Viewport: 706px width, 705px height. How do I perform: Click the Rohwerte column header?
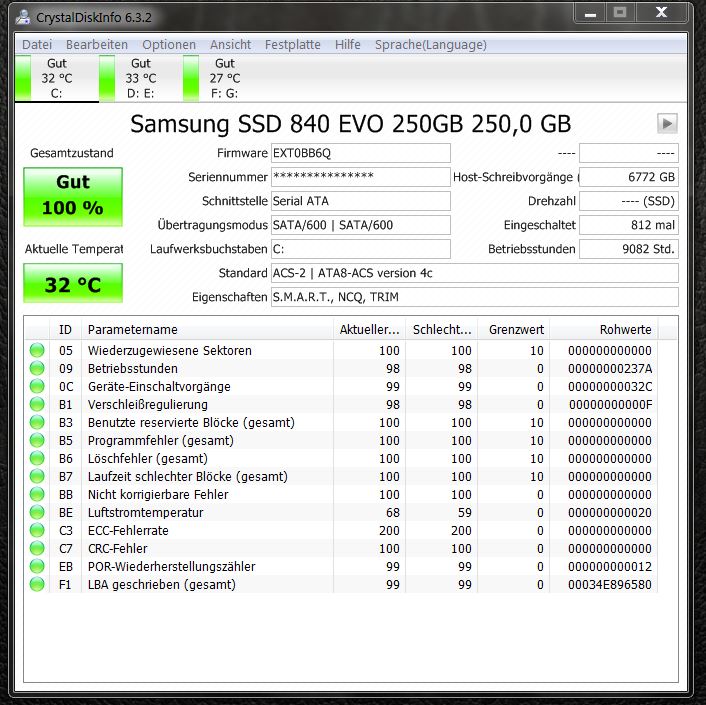604,330
